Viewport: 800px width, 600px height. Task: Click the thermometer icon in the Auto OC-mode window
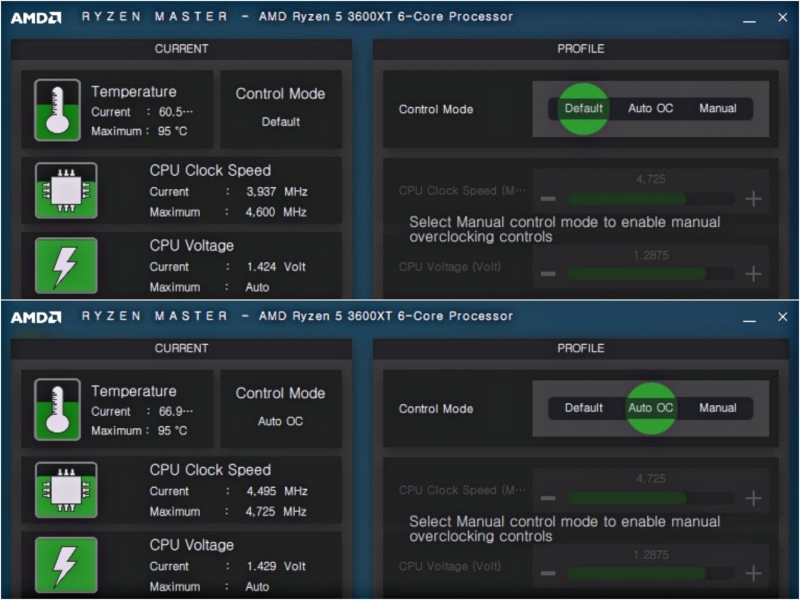pos(57,409)
